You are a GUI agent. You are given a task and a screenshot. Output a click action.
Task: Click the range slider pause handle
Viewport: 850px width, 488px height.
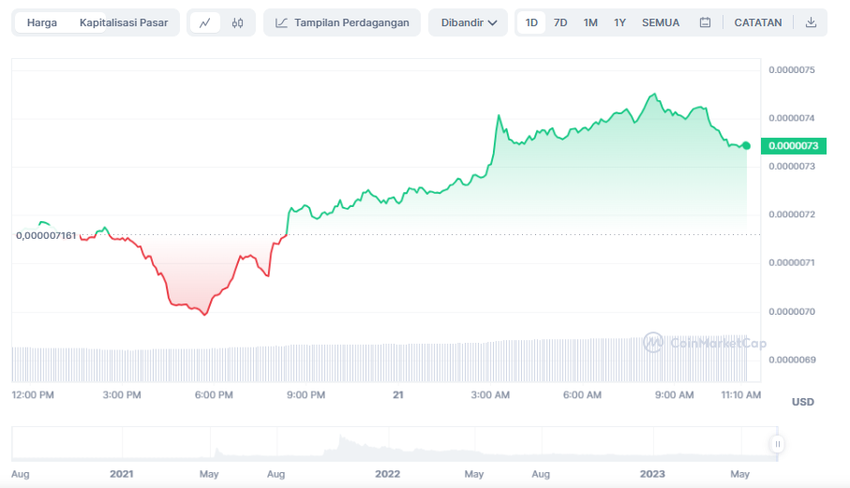777,444
